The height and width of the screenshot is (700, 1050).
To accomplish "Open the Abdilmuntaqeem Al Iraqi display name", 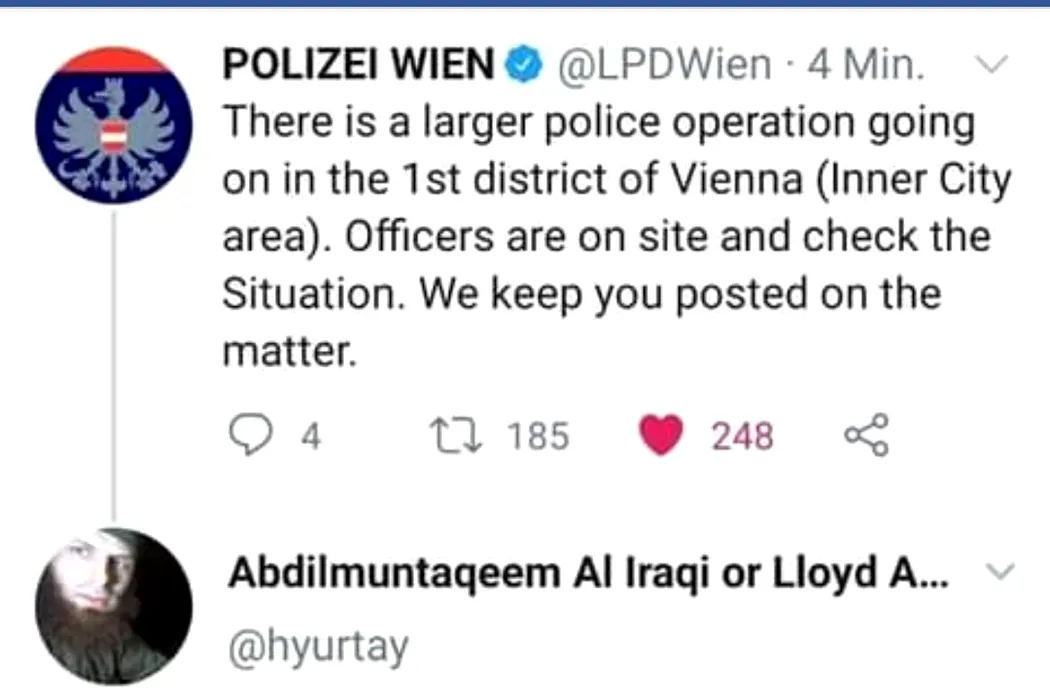I will (x=589, y=574).
